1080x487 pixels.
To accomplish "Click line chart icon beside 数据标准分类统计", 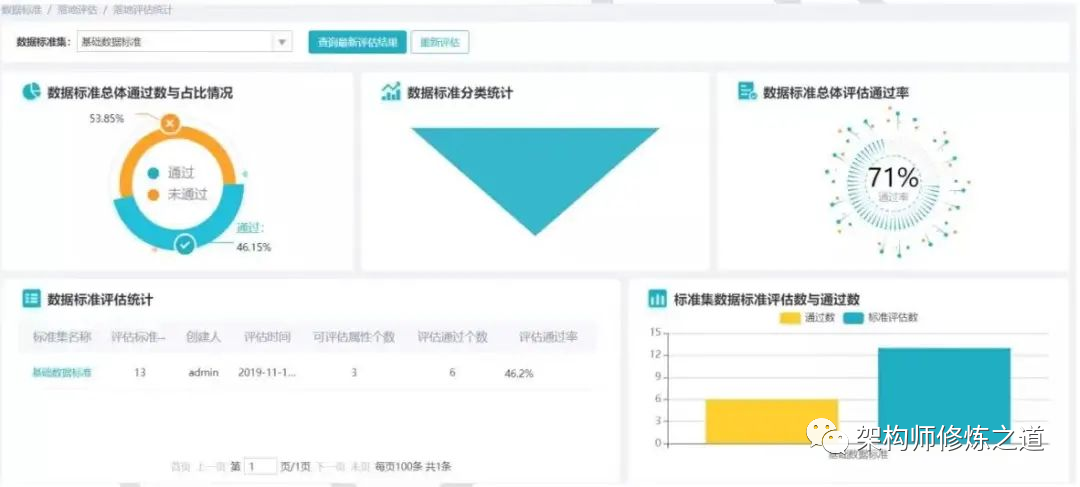I will click(x=391, y=92).
